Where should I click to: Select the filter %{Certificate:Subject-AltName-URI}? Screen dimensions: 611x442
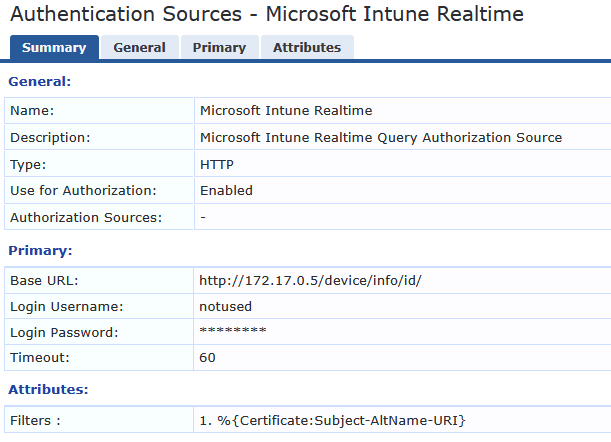pos(341,421)
